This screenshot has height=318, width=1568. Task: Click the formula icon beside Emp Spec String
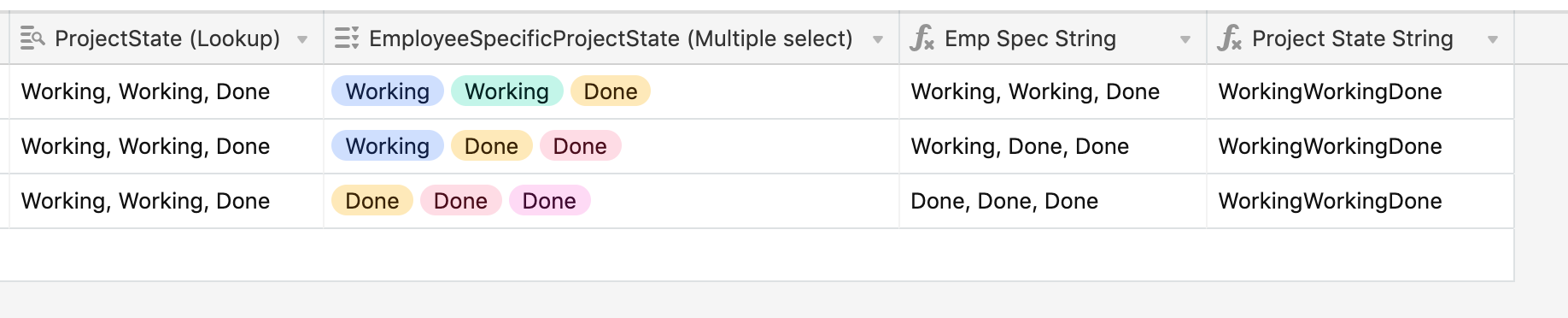[x=922, y=38]
